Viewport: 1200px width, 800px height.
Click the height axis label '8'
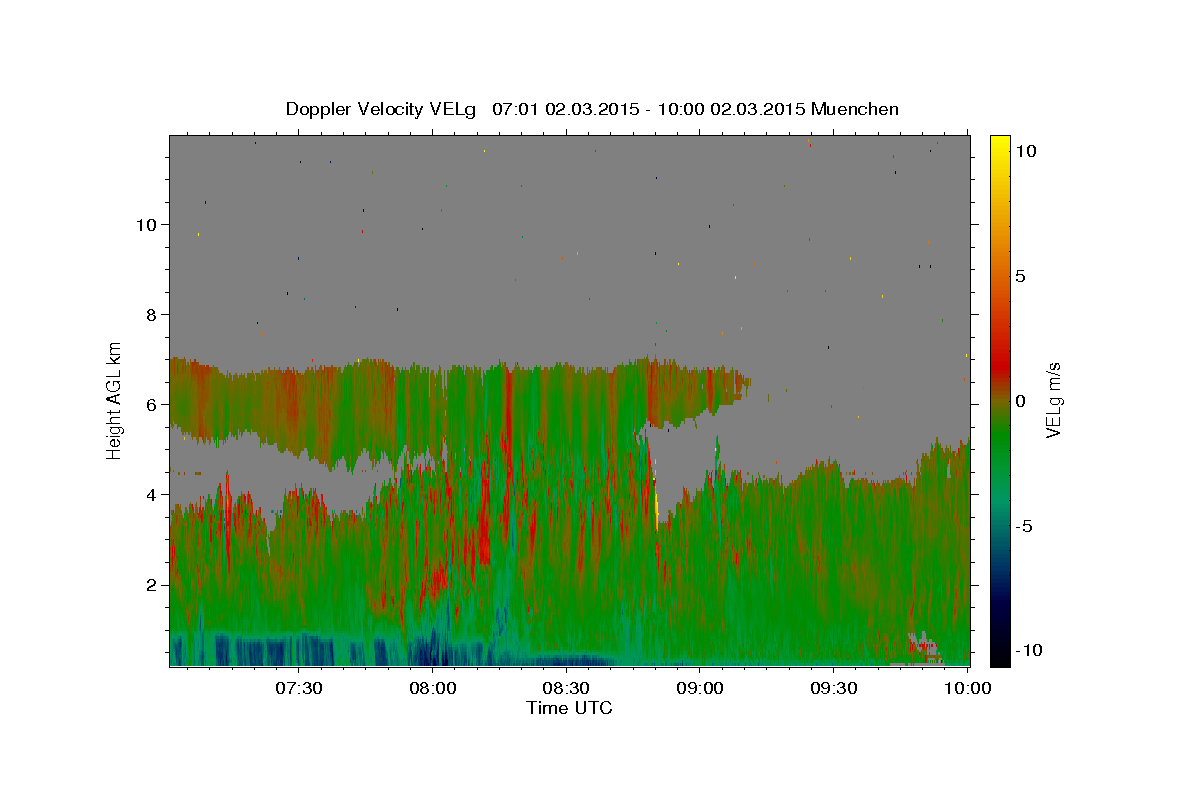[x=152, y=314]
